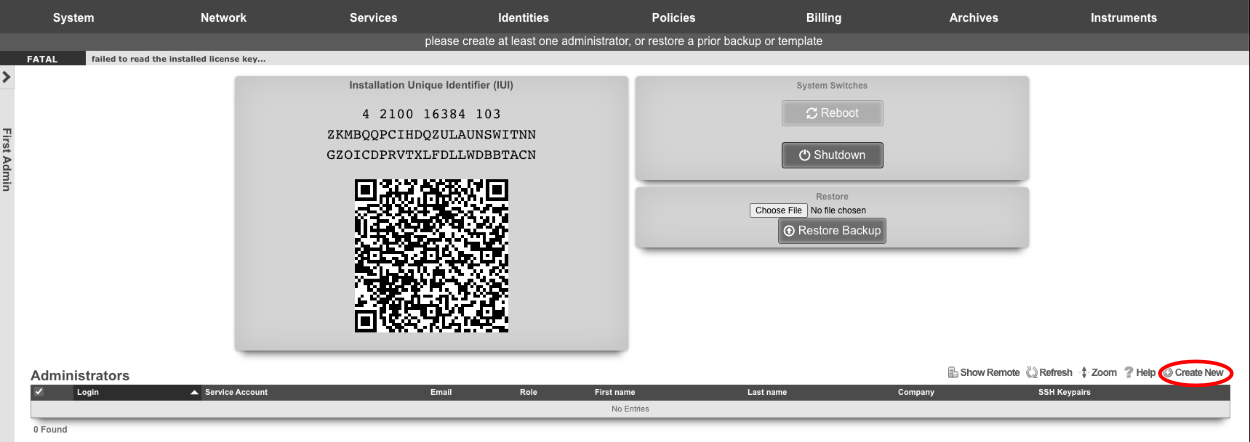Toggle the select-all checkbox in table header
Viewport: 1250px width, 442px height.
coord(39,392)
